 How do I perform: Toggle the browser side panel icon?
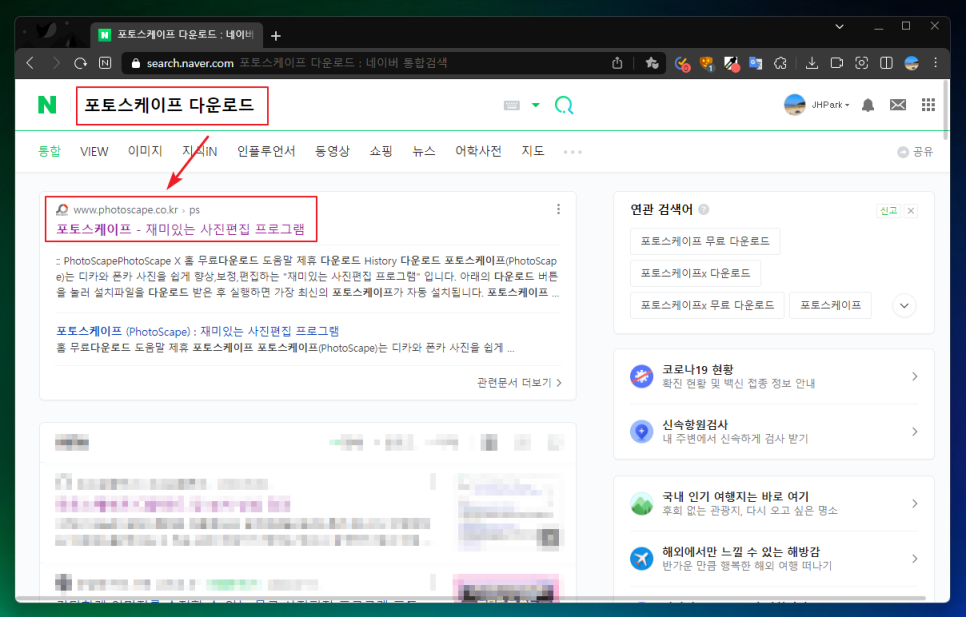[x=887, y=63]
